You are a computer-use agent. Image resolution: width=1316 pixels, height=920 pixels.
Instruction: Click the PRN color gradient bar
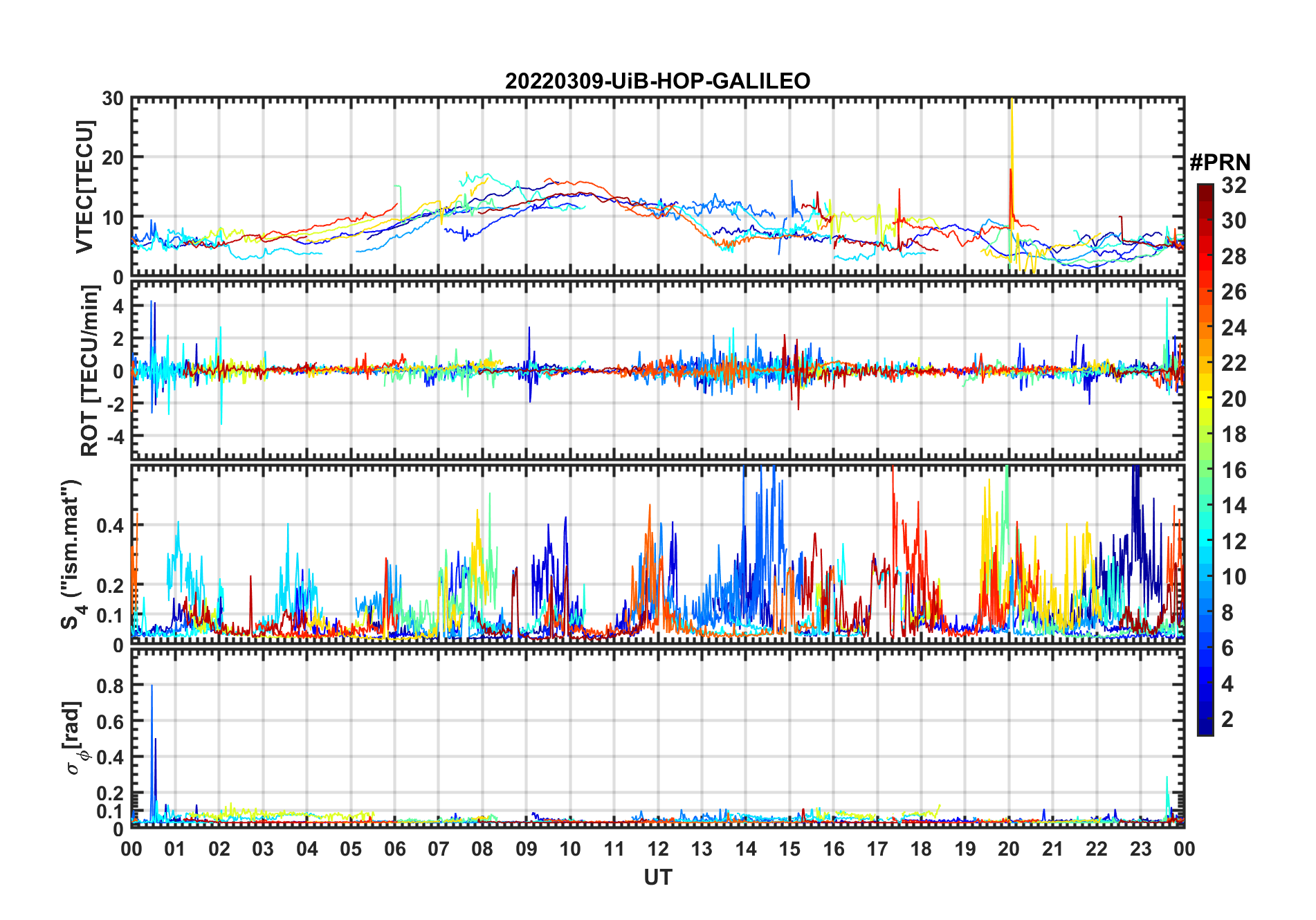tap(1205, 459)
